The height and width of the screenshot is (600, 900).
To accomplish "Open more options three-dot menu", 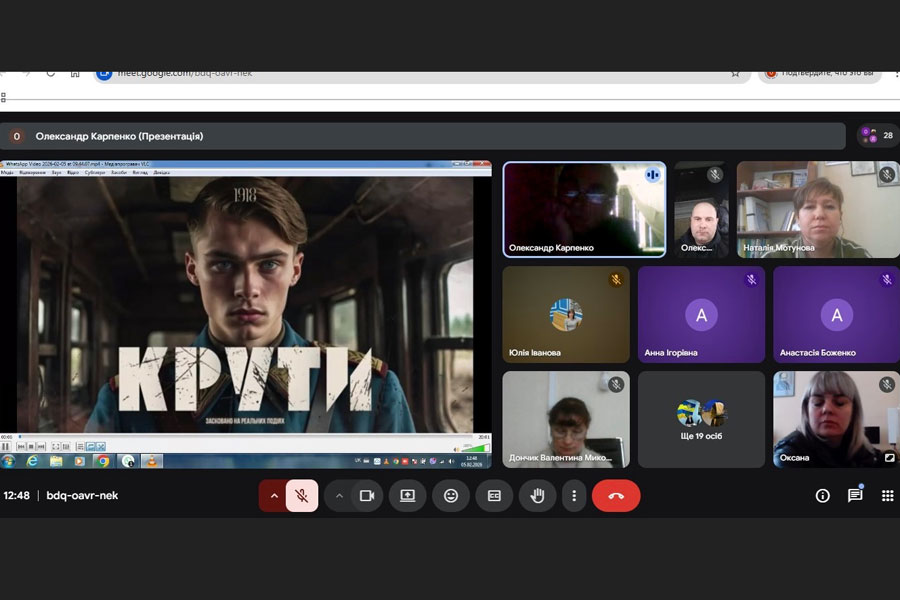I will click(x=573, y=496).
